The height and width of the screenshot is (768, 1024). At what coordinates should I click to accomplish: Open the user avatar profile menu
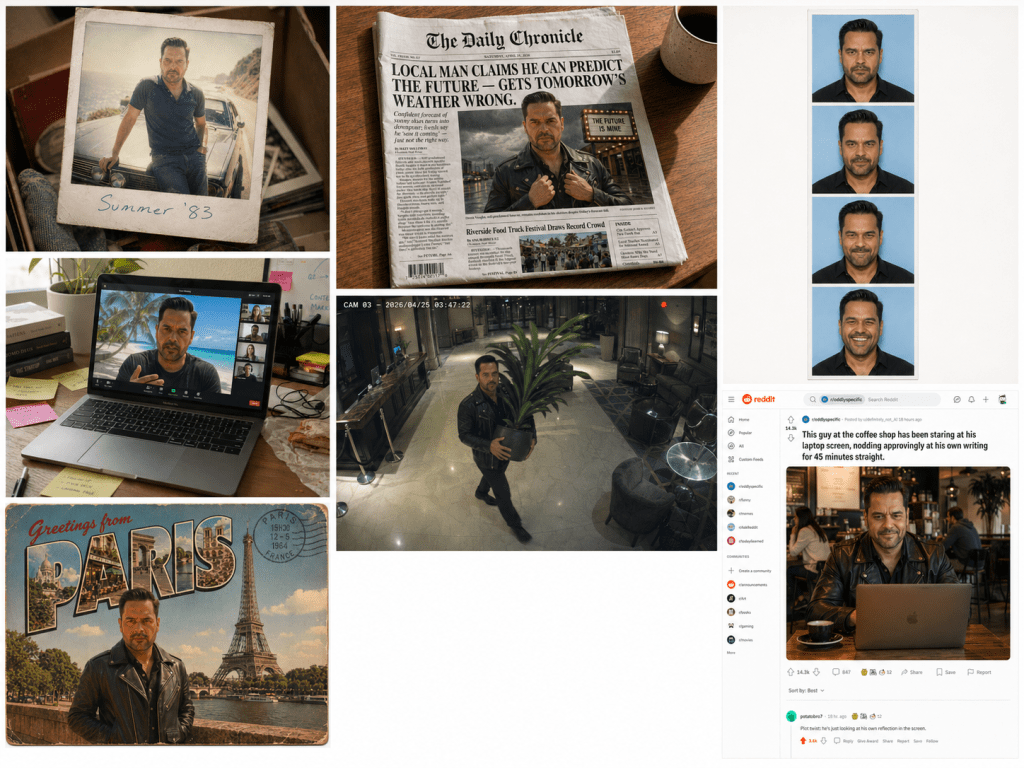pyautogui.click(x=1002, y=400)
